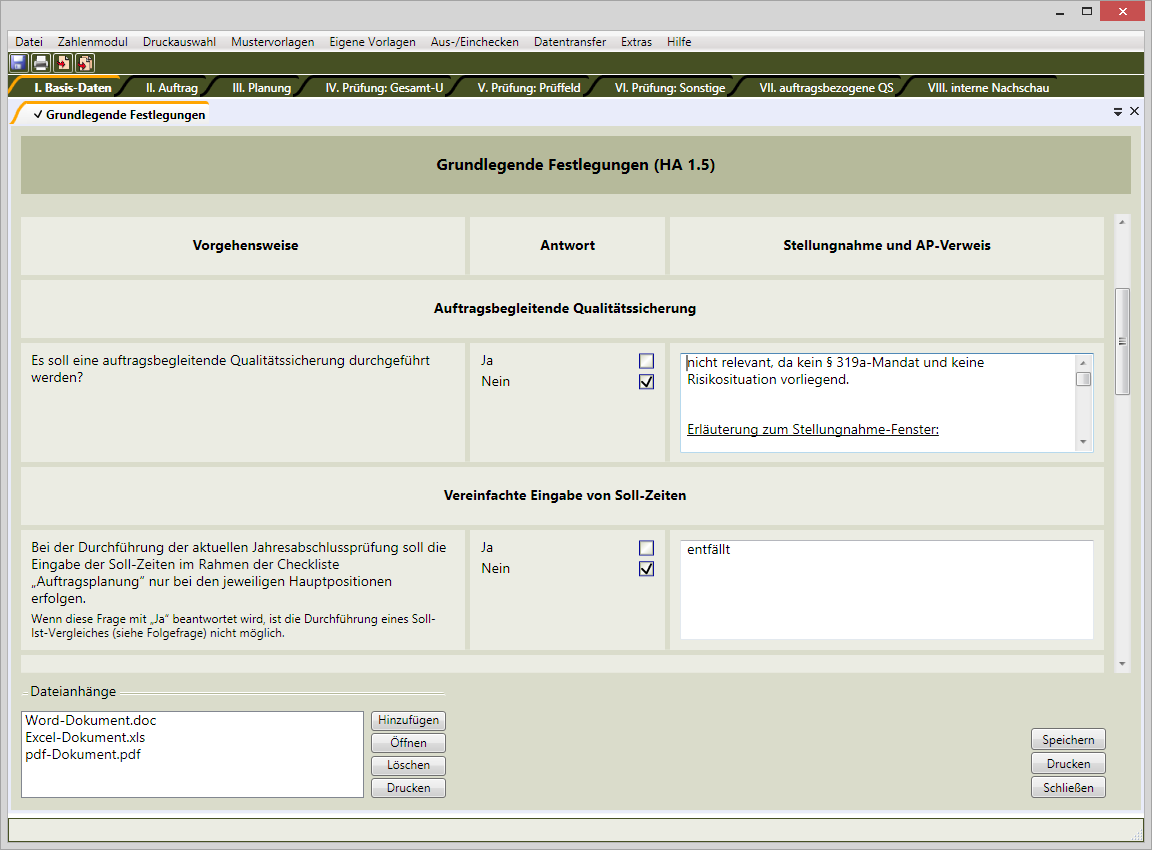This screenshot has width=1152, height=850.
Task: Click the blue floppy disk save icon
Action: point(18,63)
